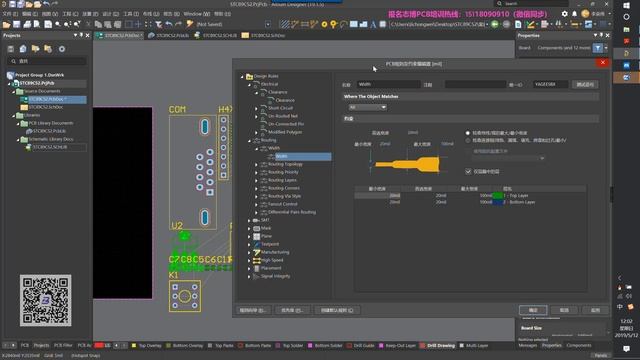The image size is (640, 360).
Task: Click the place string letter A icon
Action: 373,24
